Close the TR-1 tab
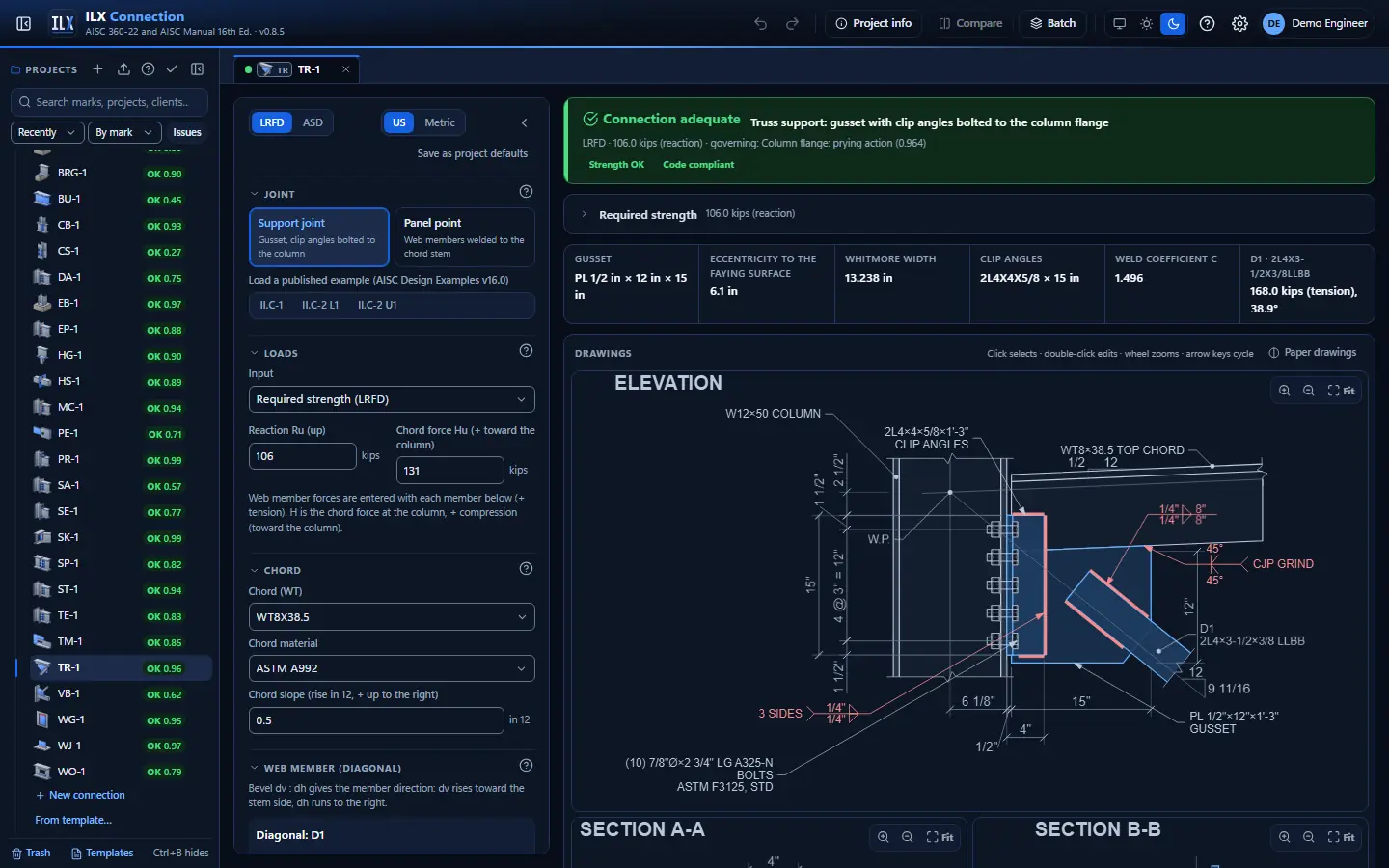Image resolution: width=1389 pixels, height=868 pixels. 345,69
